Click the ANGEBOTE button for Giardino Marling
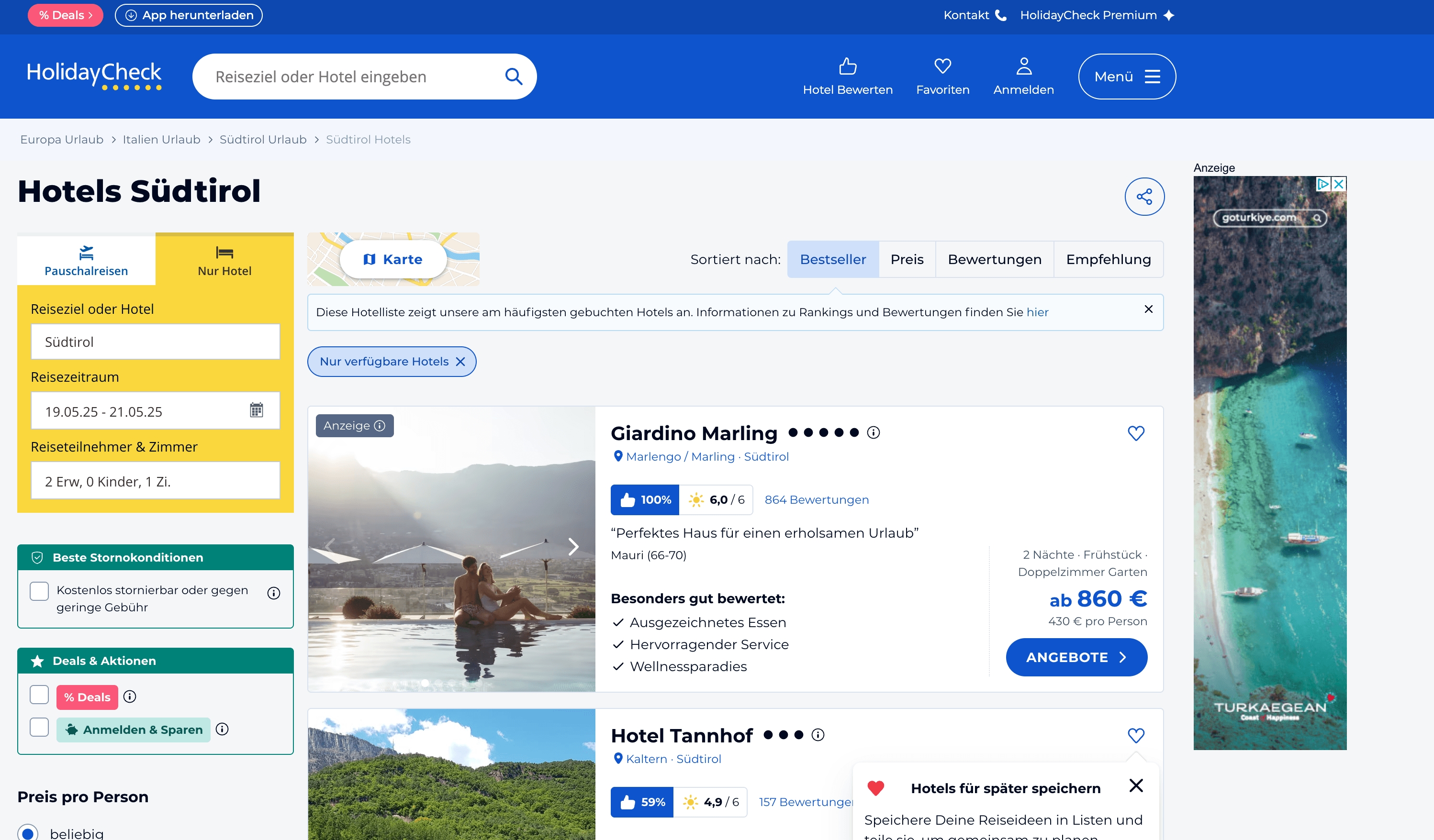1434x840 pixels. (1075, 657)
